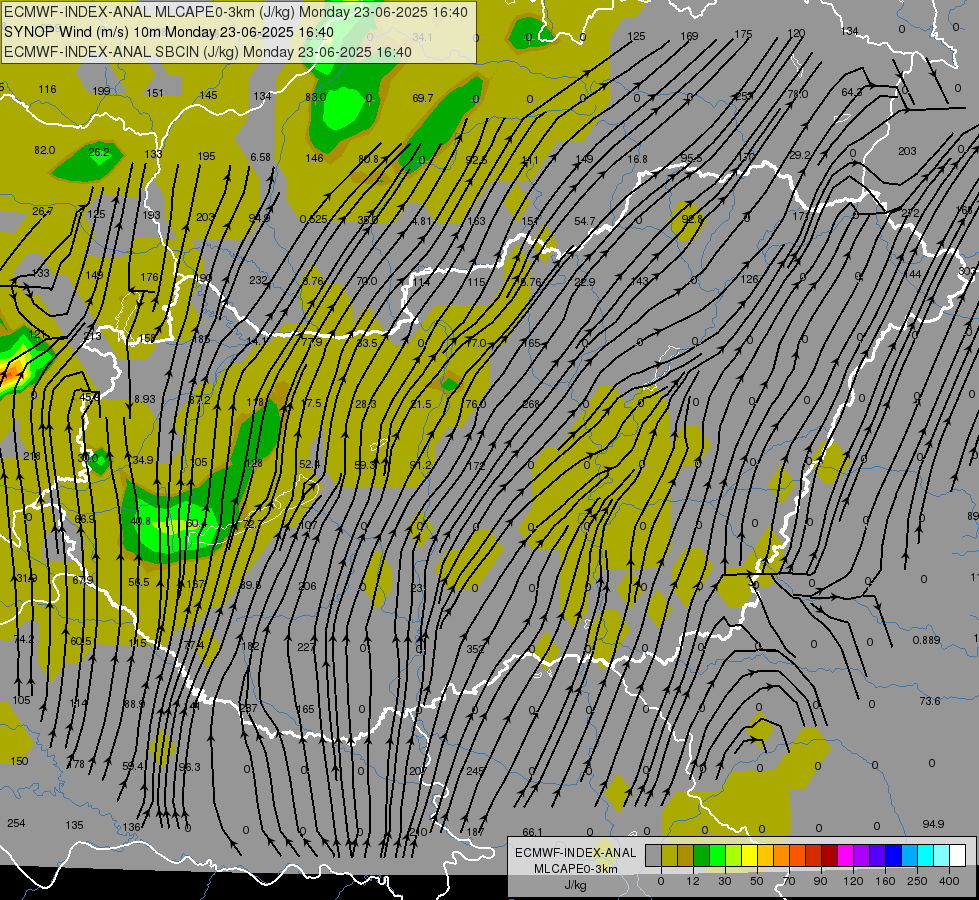The image size is (979, 900).
Task: Pick the pure yellow legend swatch
Action: point(749,855)
